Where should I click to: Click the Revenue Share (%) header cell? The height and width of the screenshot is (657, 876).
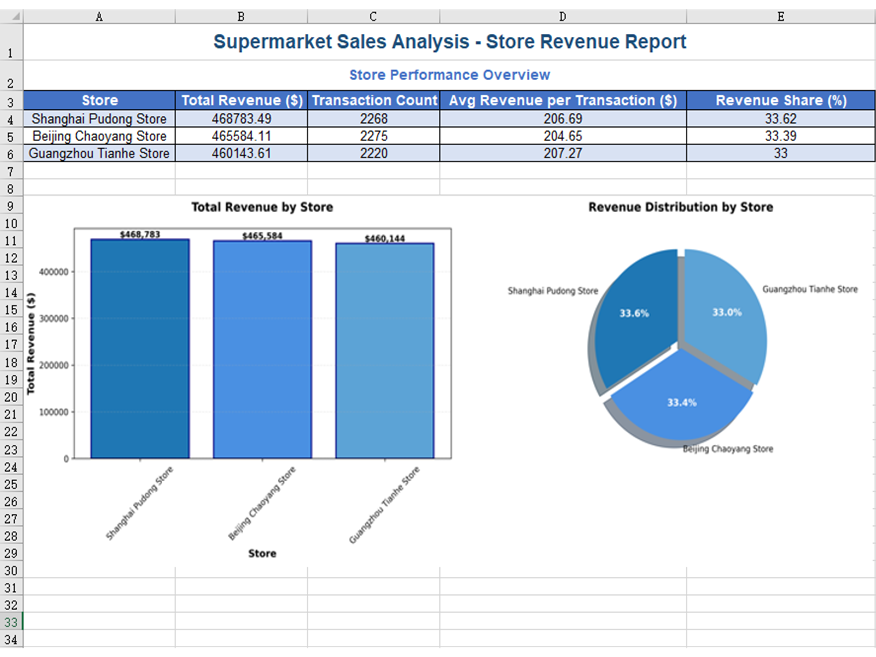(780, 100)
